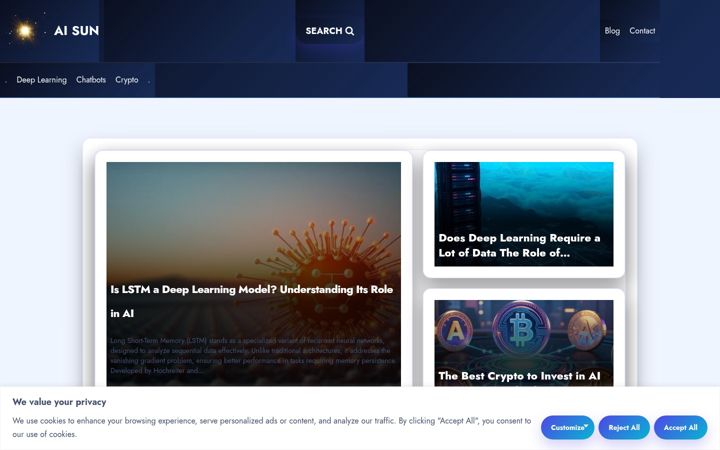
Task: Select the Deep Learning category
Action: tap(41, 80)
